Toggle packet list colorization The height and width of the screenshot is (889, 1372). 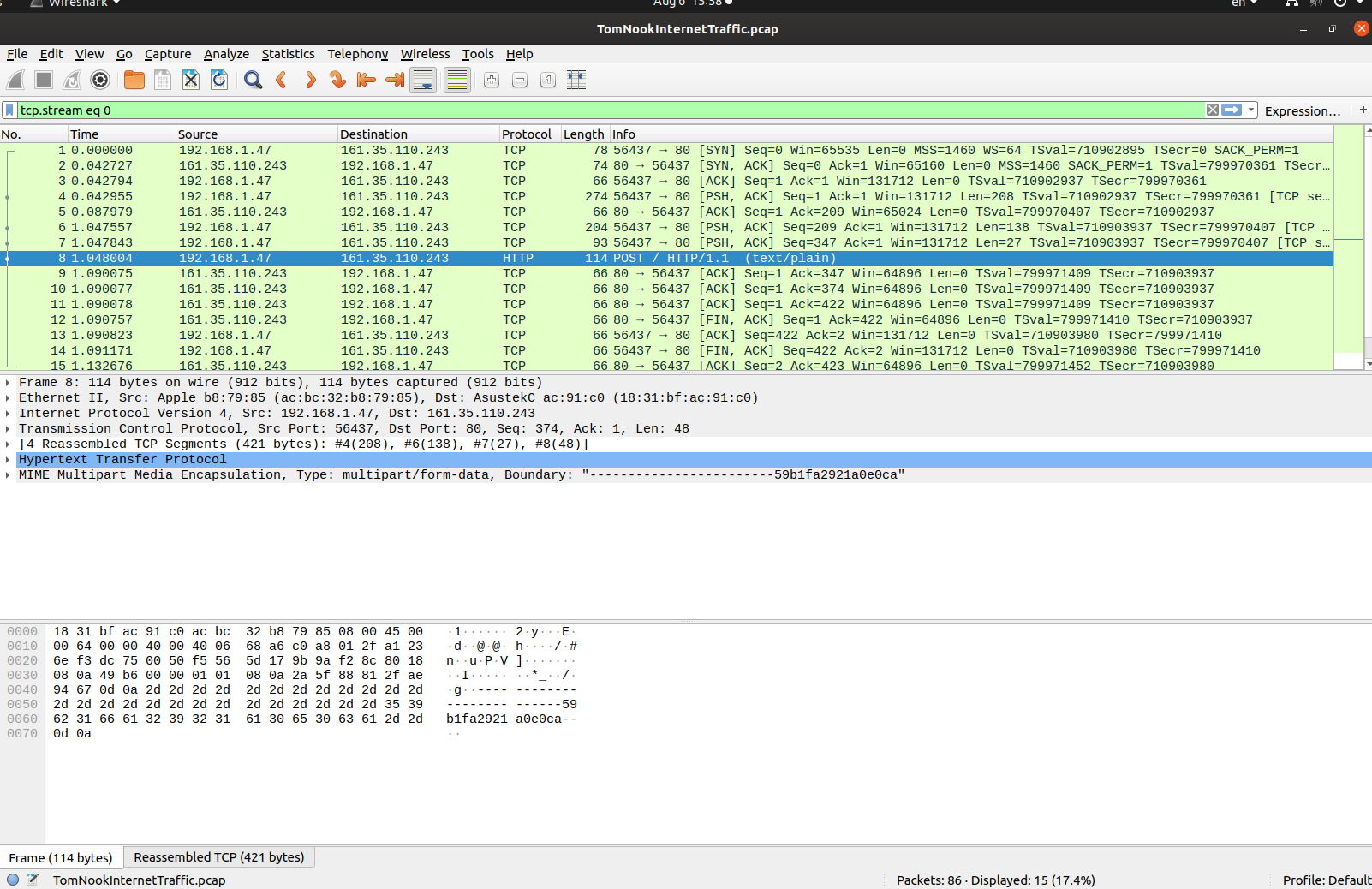point(456,80)
